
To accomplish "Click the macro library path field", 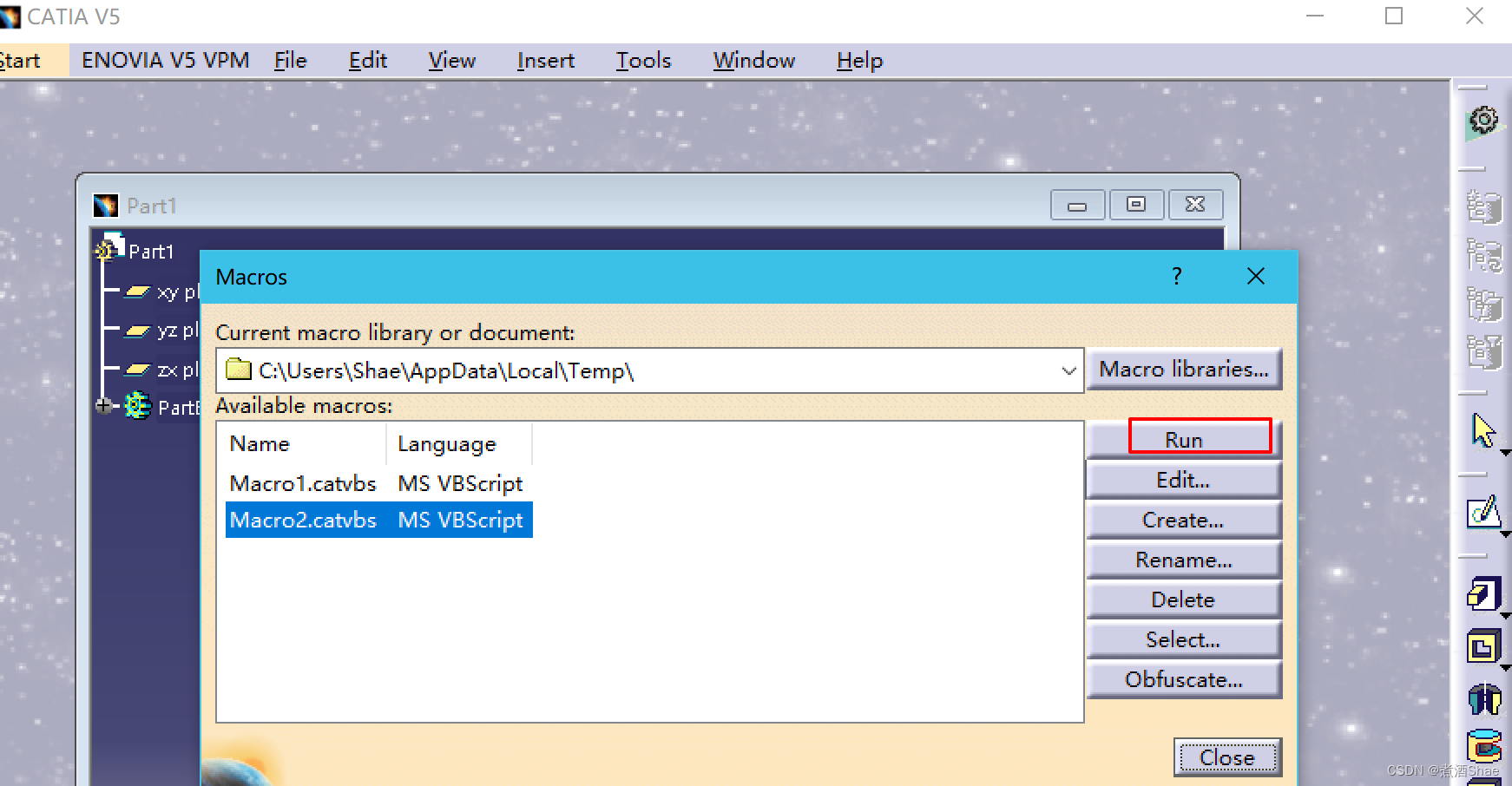I will (649, 370).
